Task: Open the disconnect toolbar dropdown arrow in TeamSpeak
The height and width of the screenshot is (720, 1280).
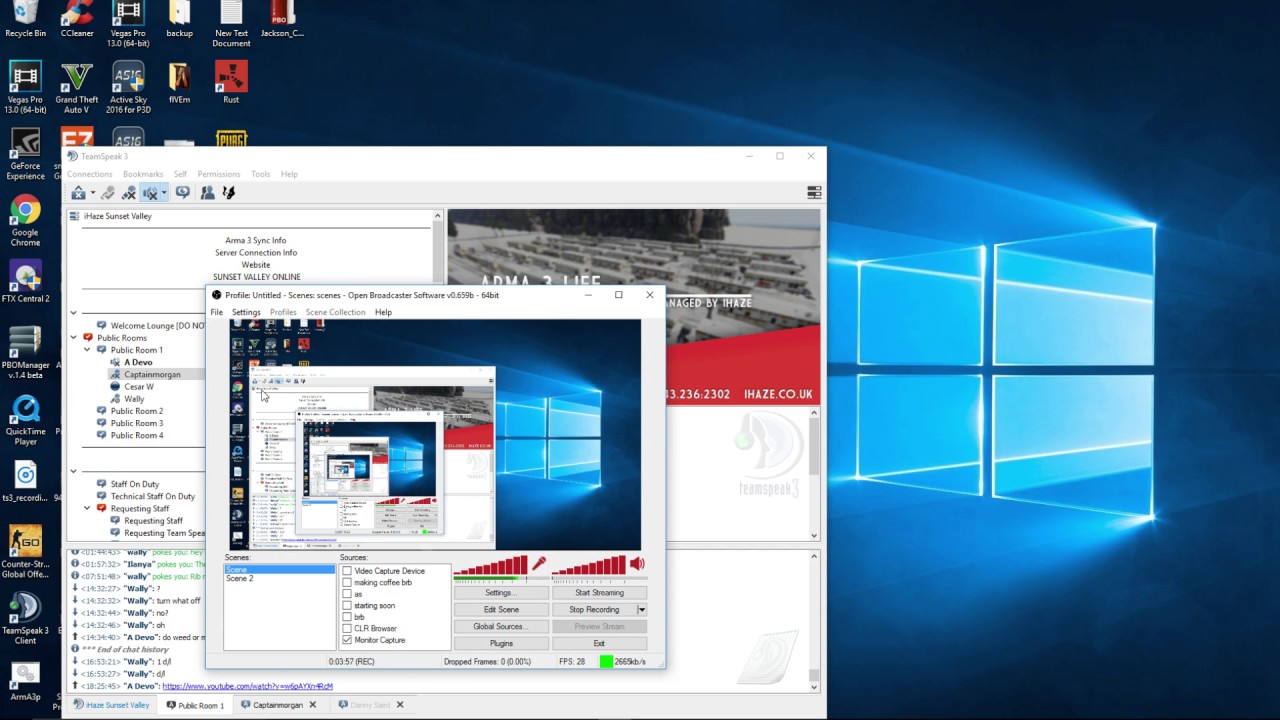Action: (92, 193)
